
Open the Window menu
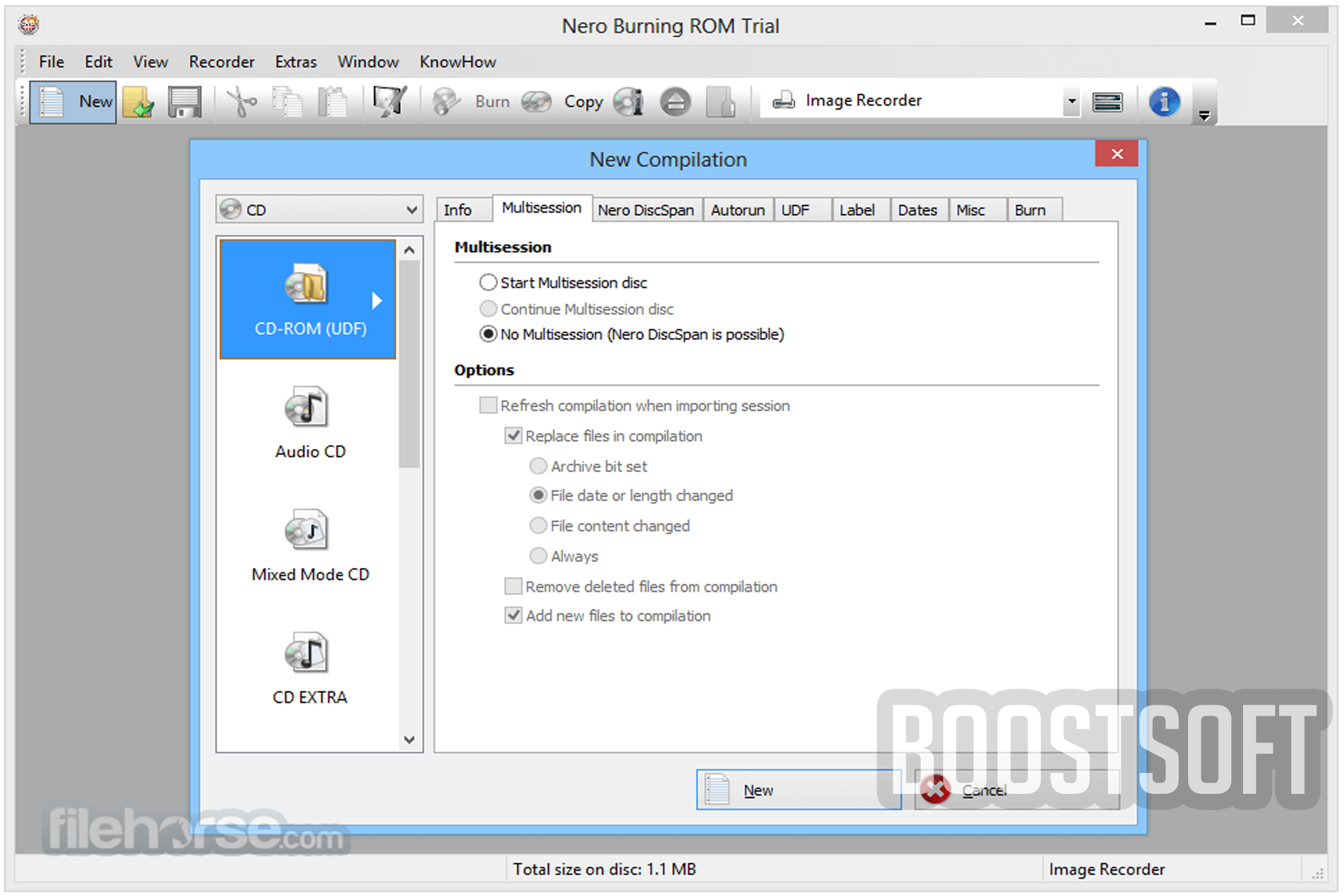[x=368, y=62]
